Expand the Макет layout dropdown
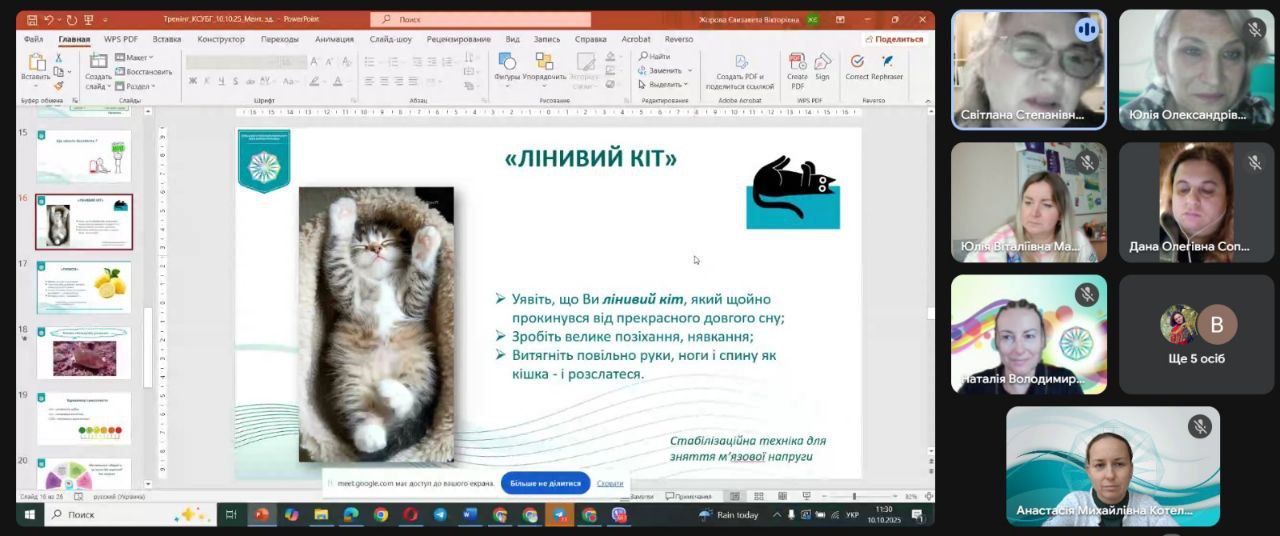 click(x=134, y=58)
